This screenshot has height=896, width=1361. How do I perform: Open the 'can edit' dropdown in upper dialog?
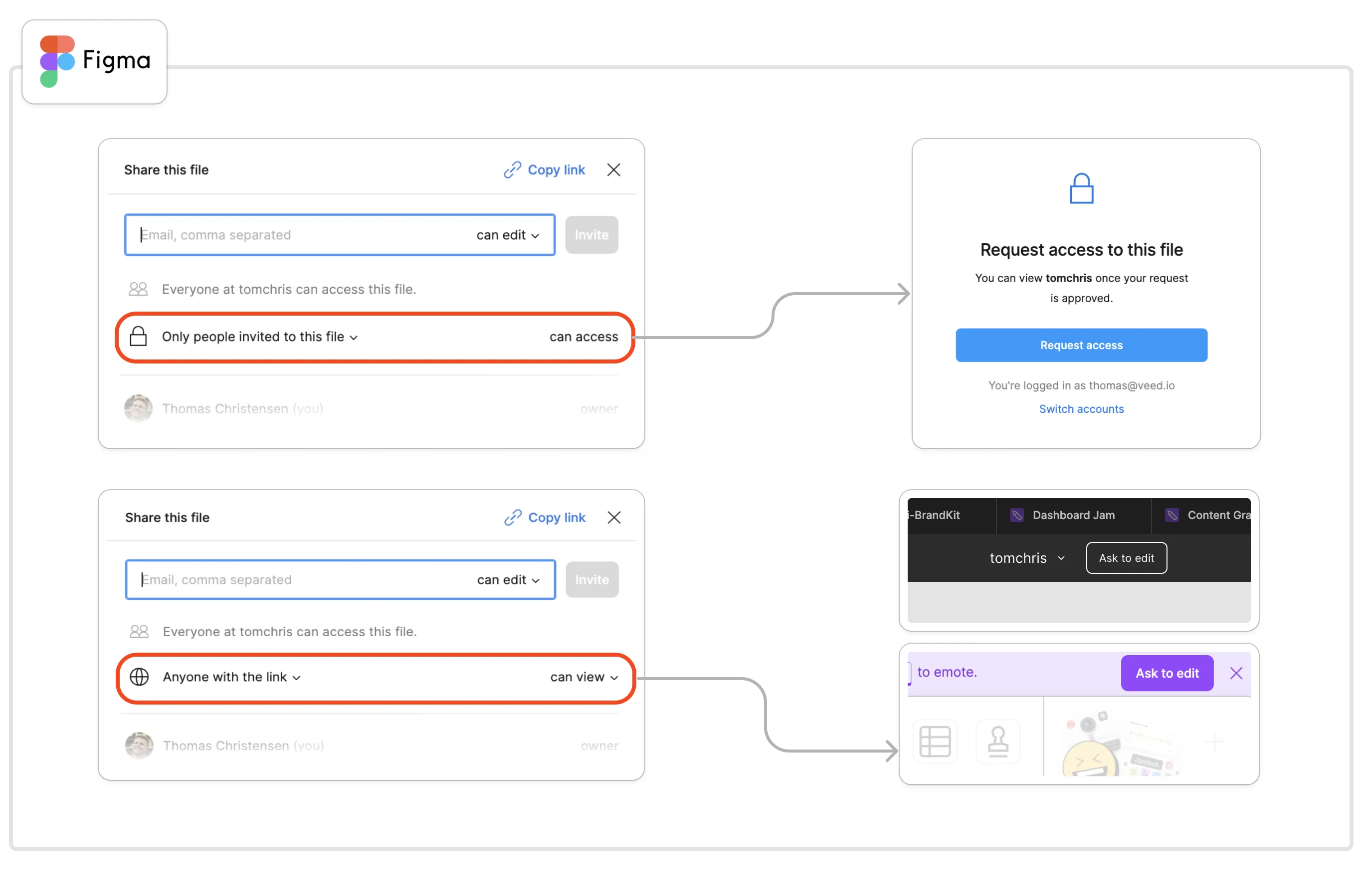point(508,235)
